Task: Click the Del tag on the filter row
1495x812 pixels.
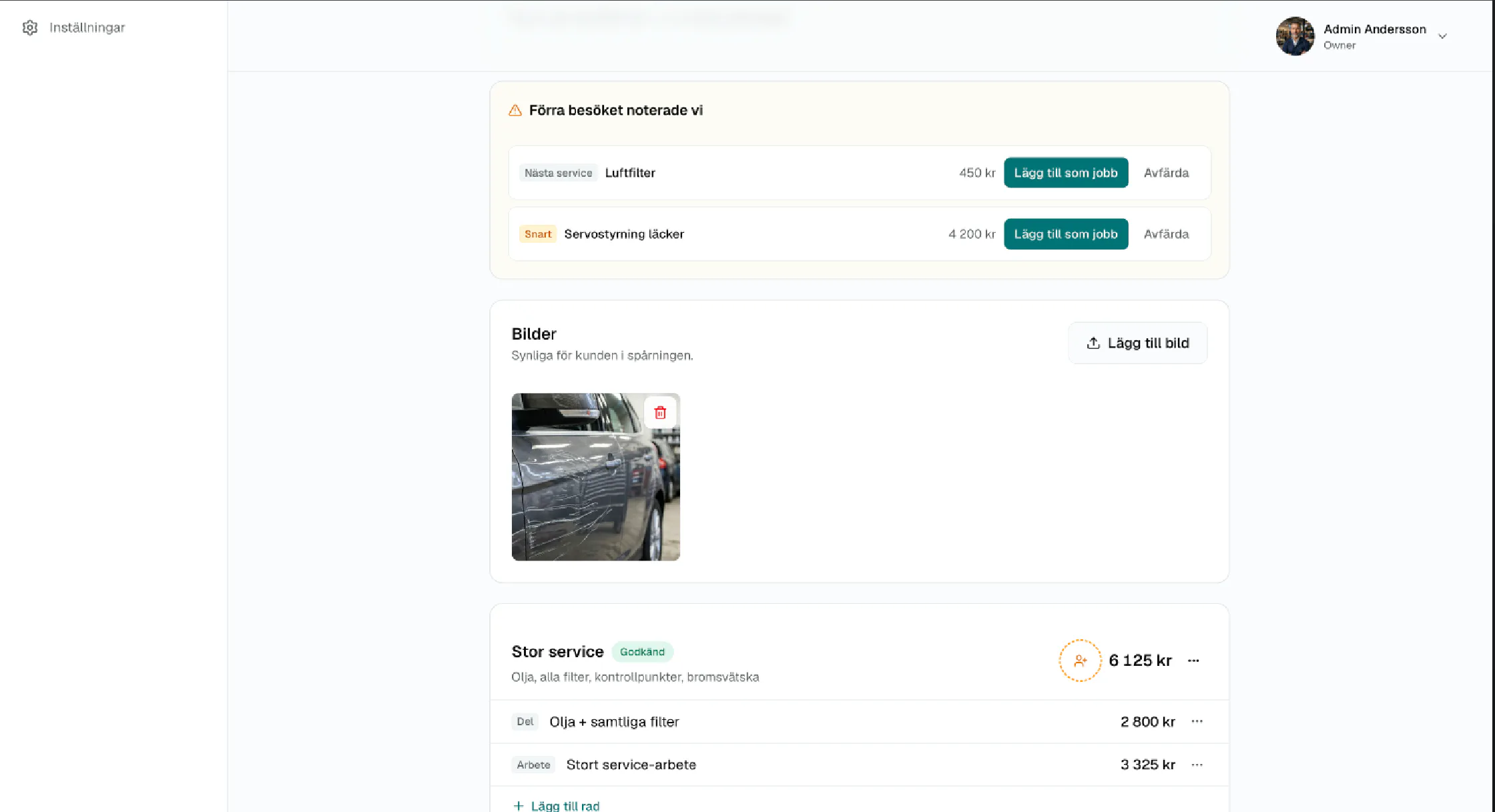Action: point(525,721)
